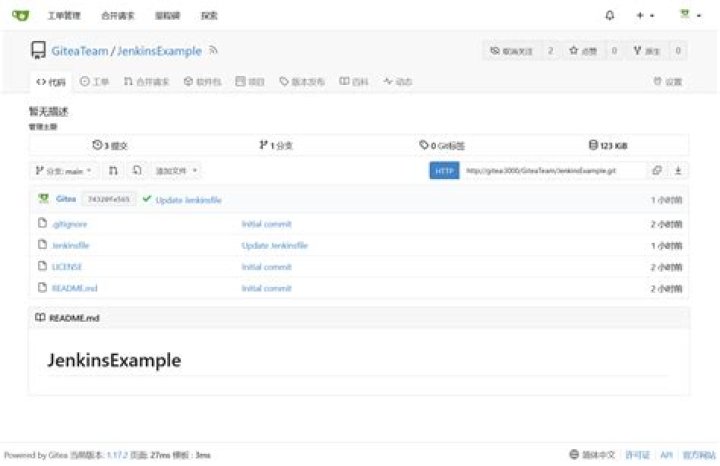Open the Jenkinsfile file
The height and width of the screenshot is (466, 720).
71,245
